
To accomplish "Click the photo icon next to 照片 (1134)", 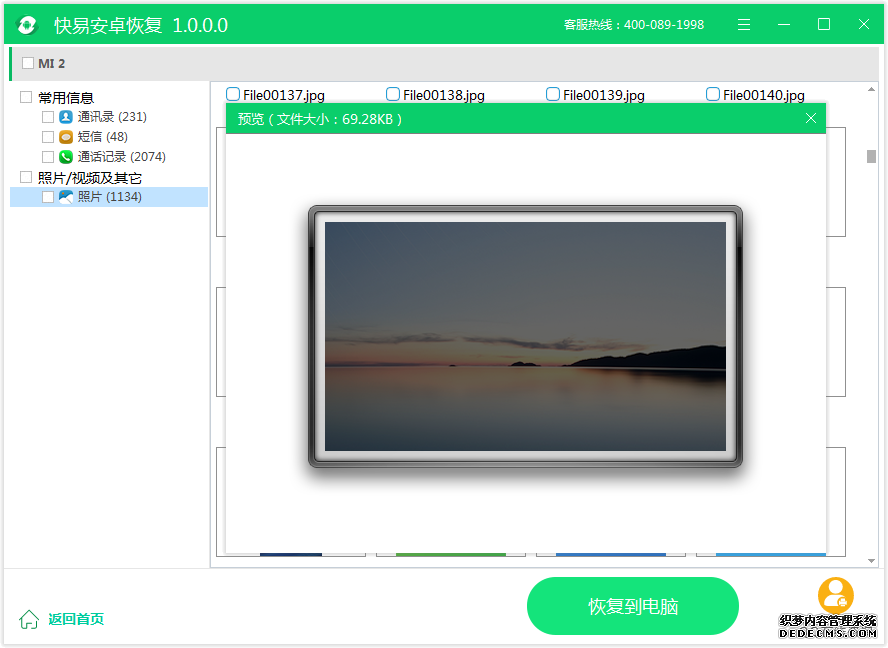I will tap(66, 197).
